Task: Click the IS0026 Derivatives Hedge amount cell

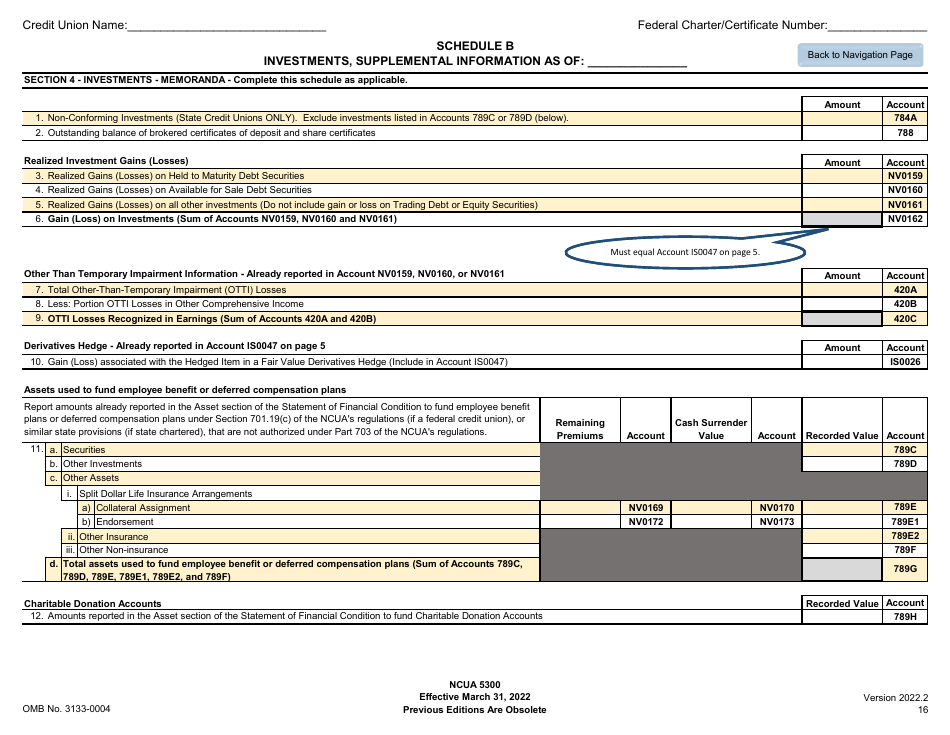Action: point(841,361)
